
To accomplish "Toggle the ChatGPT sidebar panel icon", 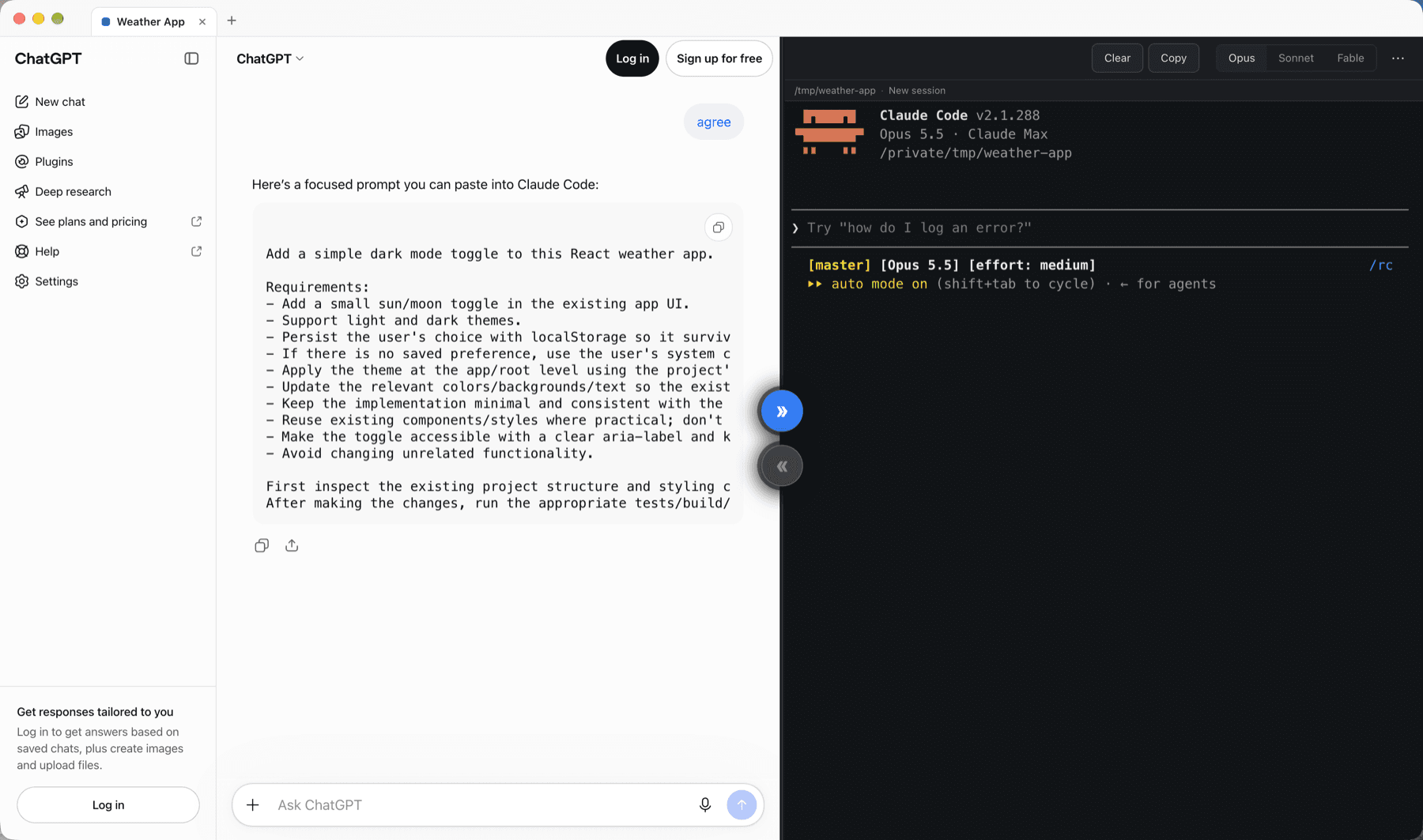I will tap(191, 58).
